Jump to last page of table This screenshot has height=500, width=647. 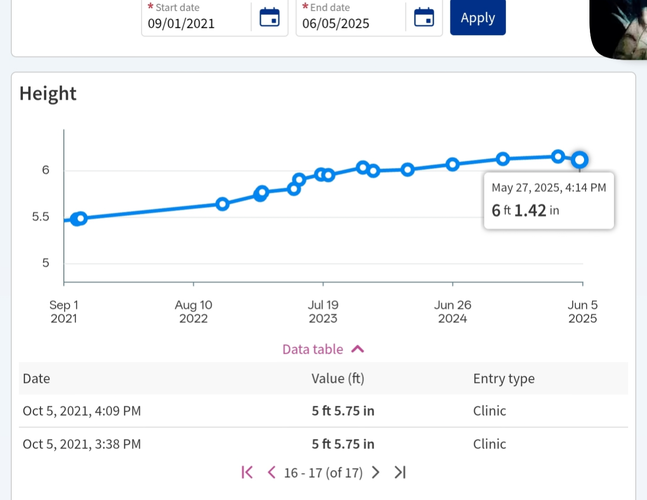[400, 472]
